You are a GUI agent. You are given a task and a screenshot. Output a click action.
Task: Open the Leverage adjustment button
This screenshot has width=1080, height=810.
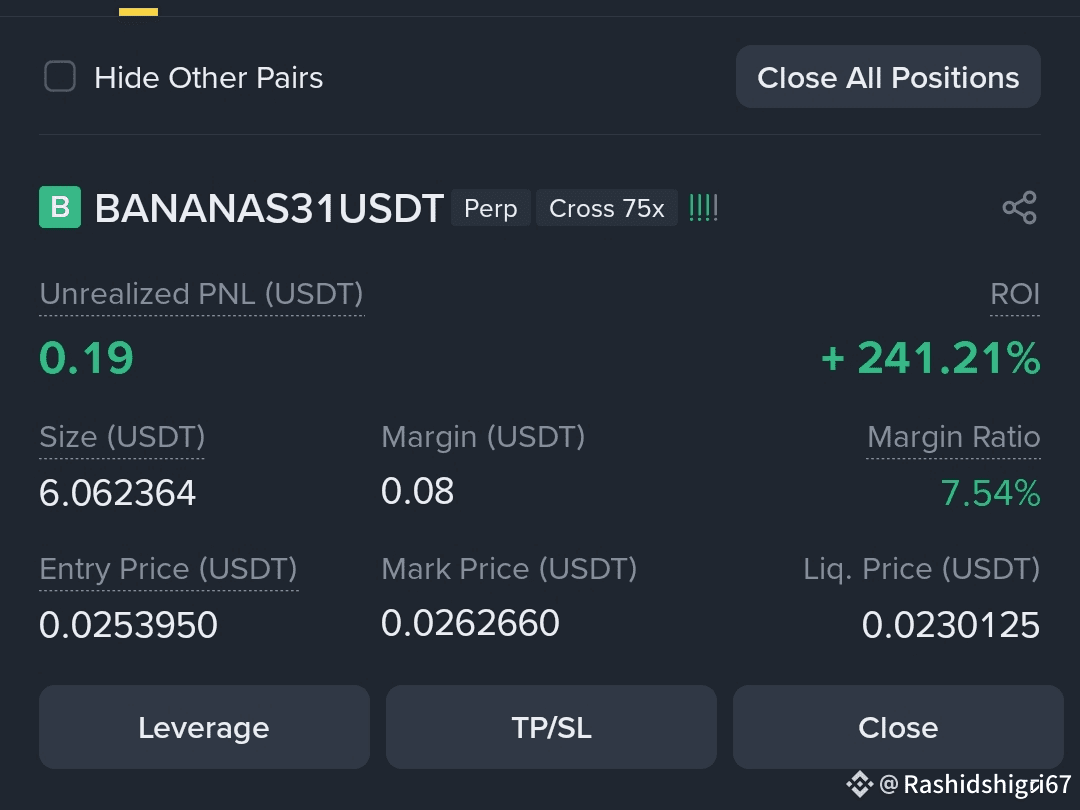click(x=204, y=727)
